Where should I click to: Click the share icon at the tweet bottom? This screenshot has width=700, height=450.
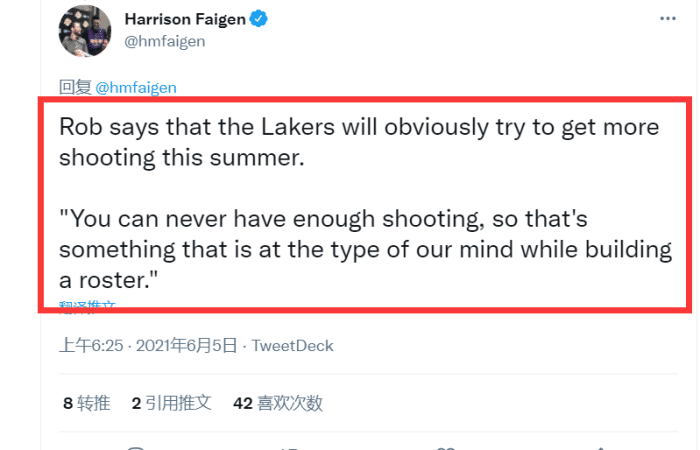coord(601,447)
